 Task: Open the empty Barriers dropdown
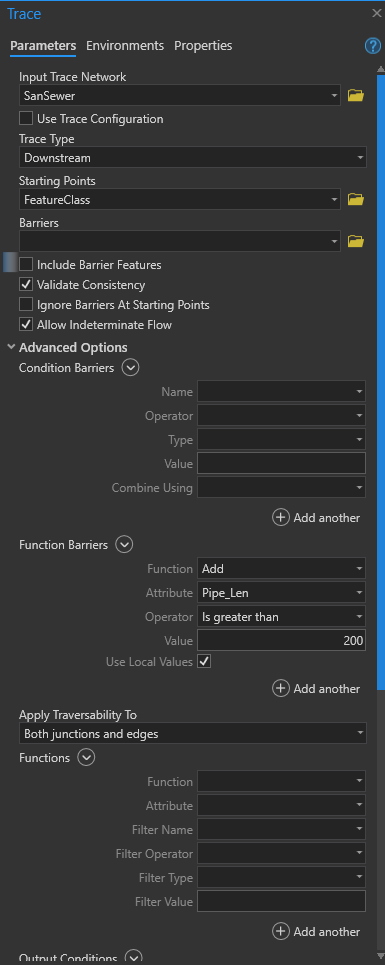coord(180,241)
